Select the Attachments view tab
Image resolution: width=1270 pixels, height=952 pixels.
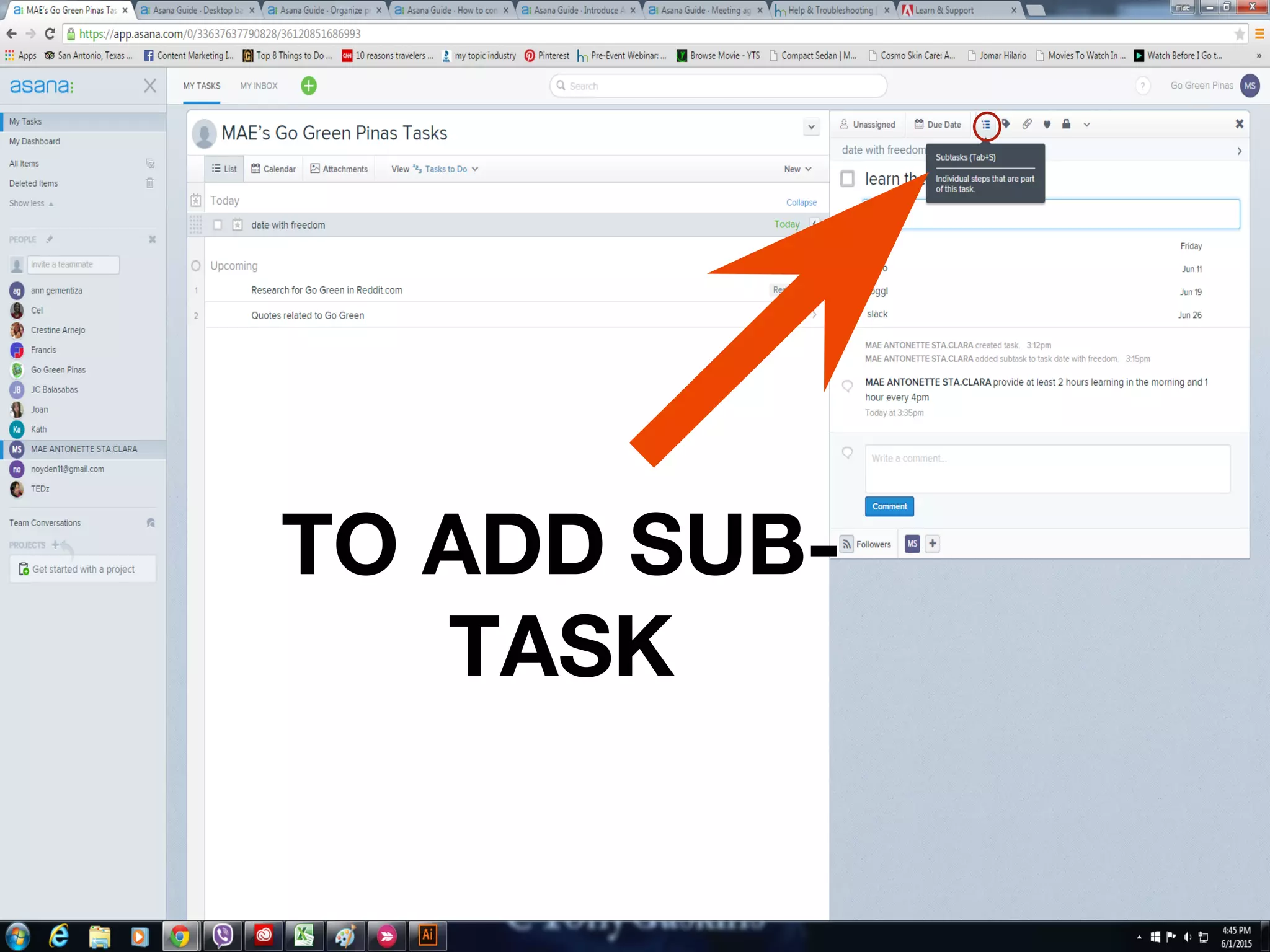[339, 169]
